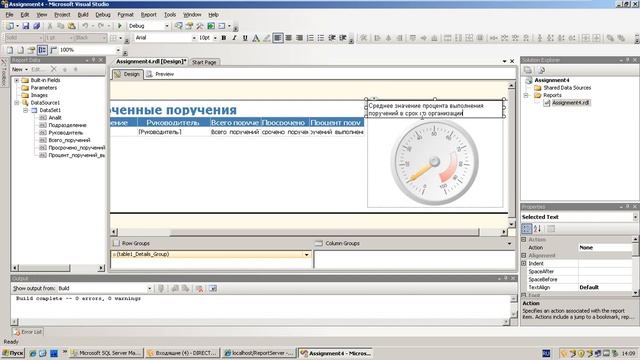Collapse the Reports folder in Solution Explorer
The width and height of the screenshot is (640, 360).
[527, 95]
